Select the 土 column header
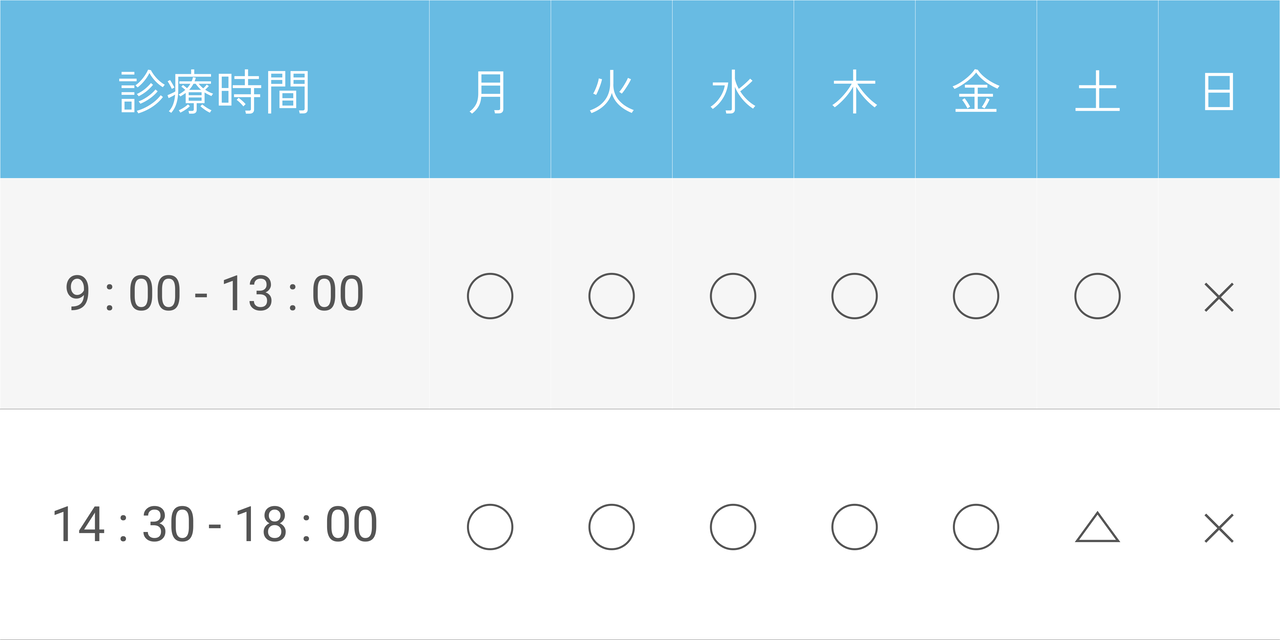The height and width of the screenshot is (640, 1280). tap(1097, 92)
